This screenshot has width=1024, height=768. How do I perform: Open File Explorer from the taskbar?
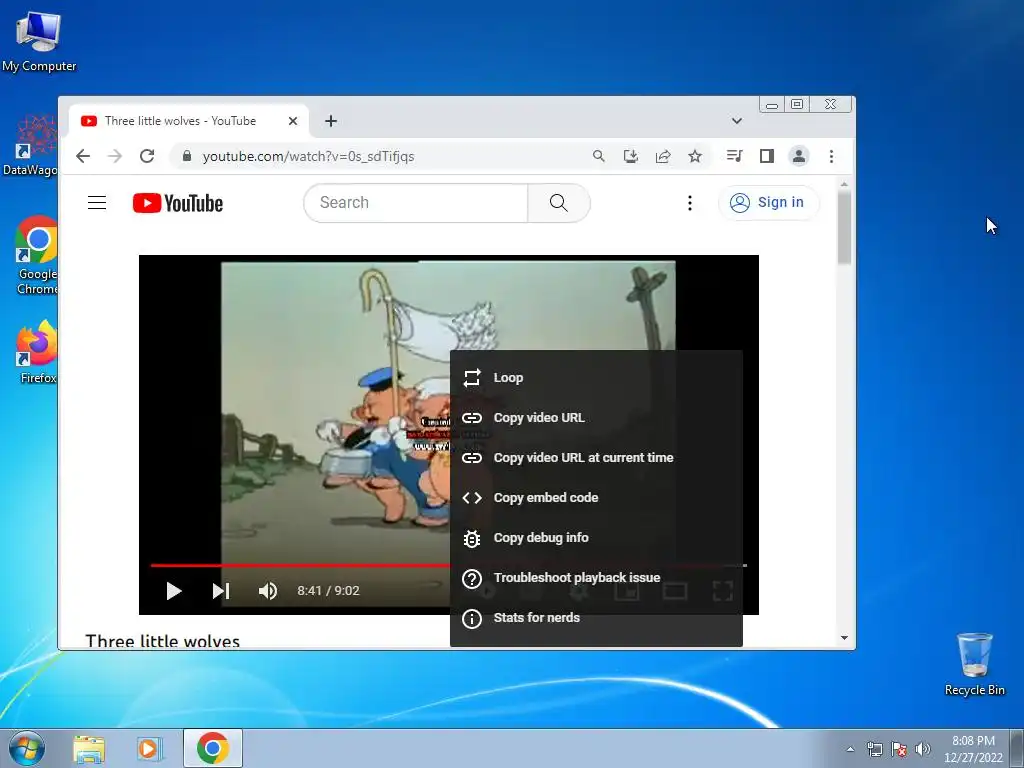(89, 749)
